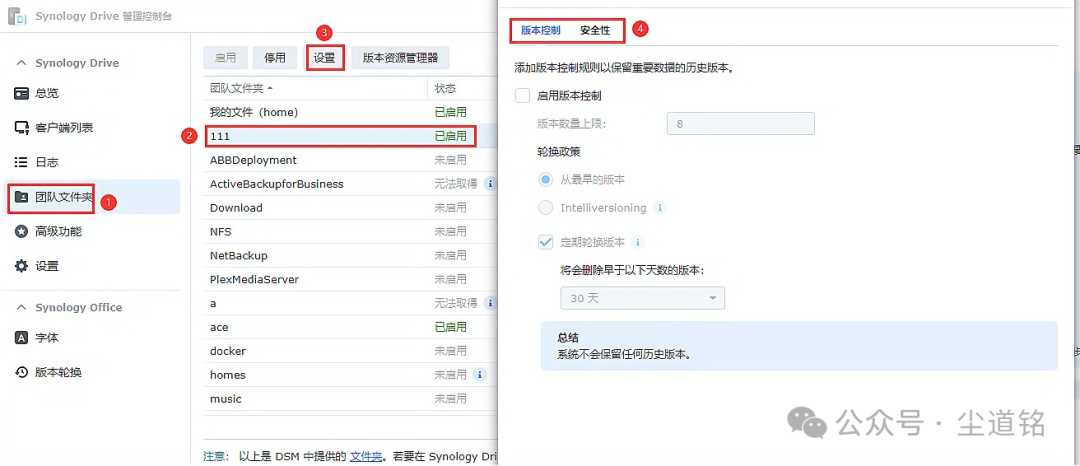The image size is (1080, 466).
Task: Open the Font (字体) icon under Synology Office
Action: tap(21, 338)
